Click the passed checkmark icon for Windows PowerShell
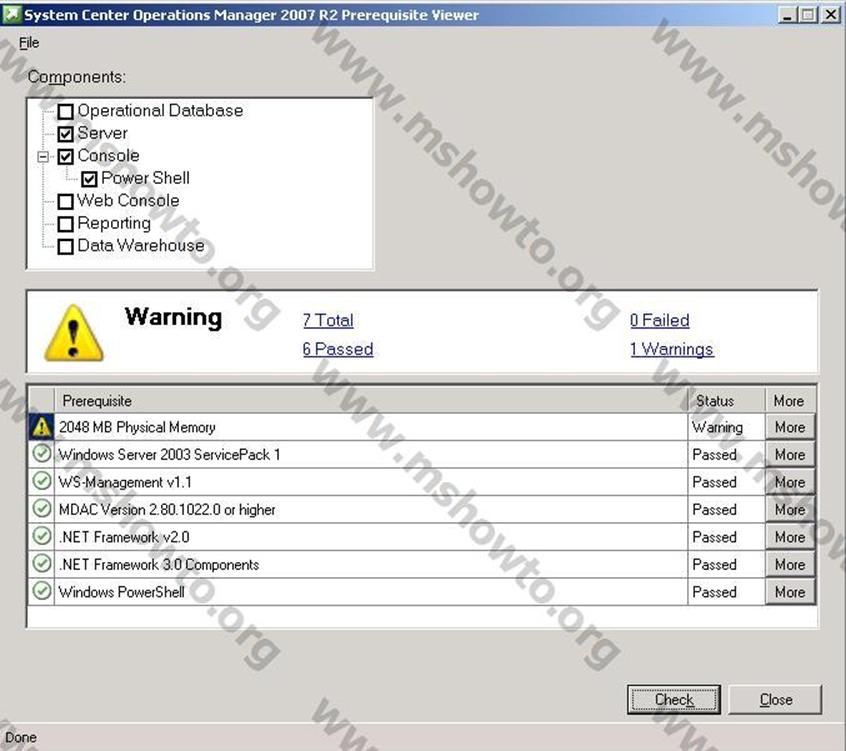The width and height of the screenshot is (846, 751). point(42,591)
